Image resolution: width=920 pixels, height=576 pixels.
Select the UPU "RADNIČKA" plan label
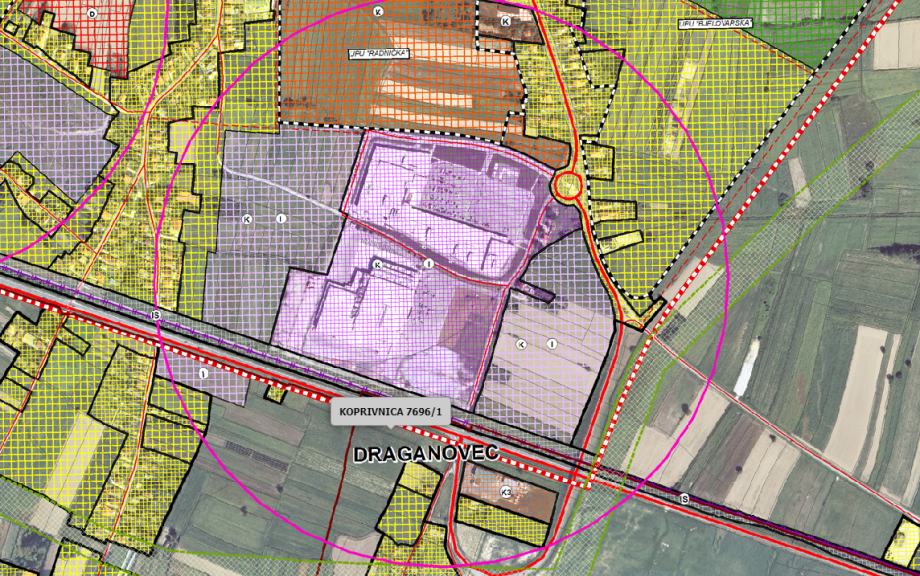tap(378, 54)
